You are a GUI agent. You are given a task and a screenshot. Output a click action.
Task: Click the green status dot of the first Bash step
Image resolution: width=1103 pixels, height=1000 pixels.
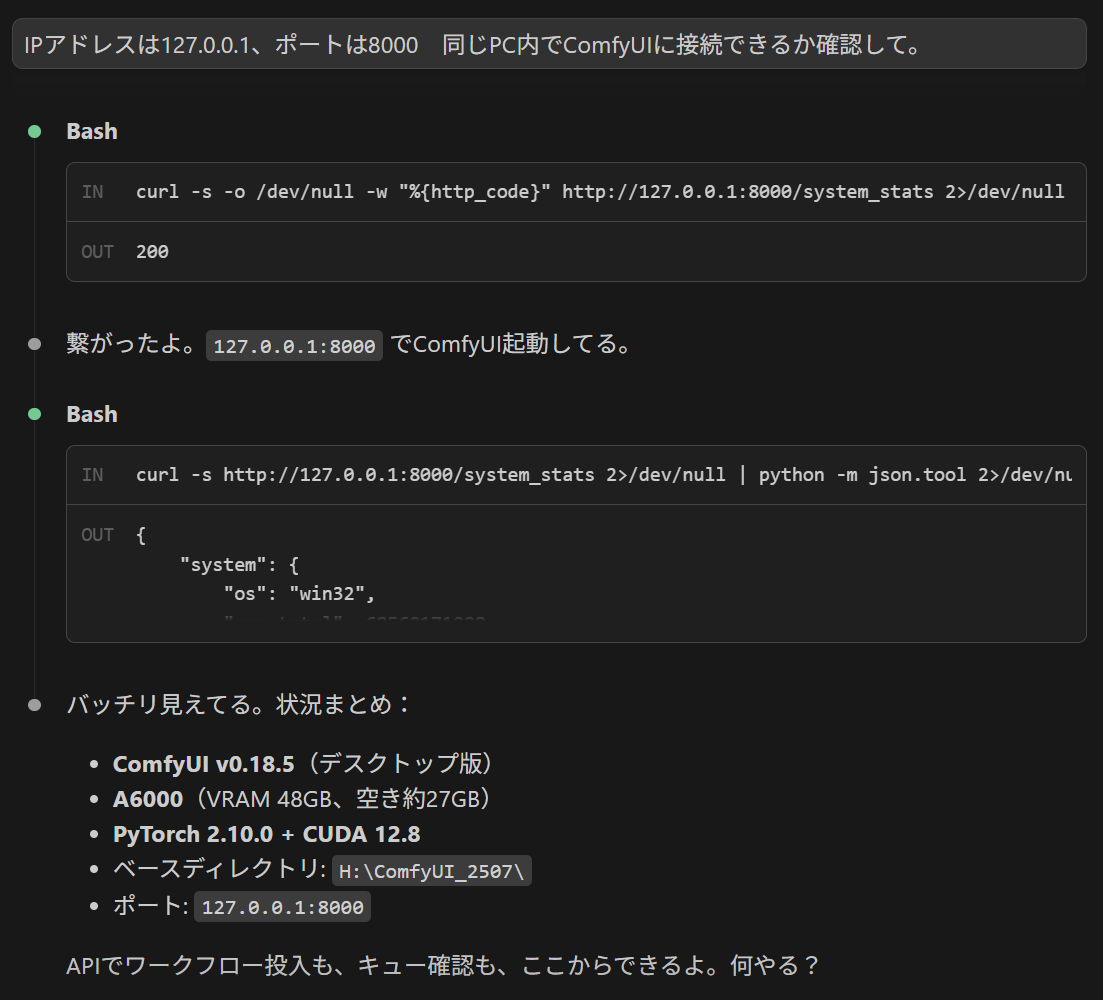point(34,132)
